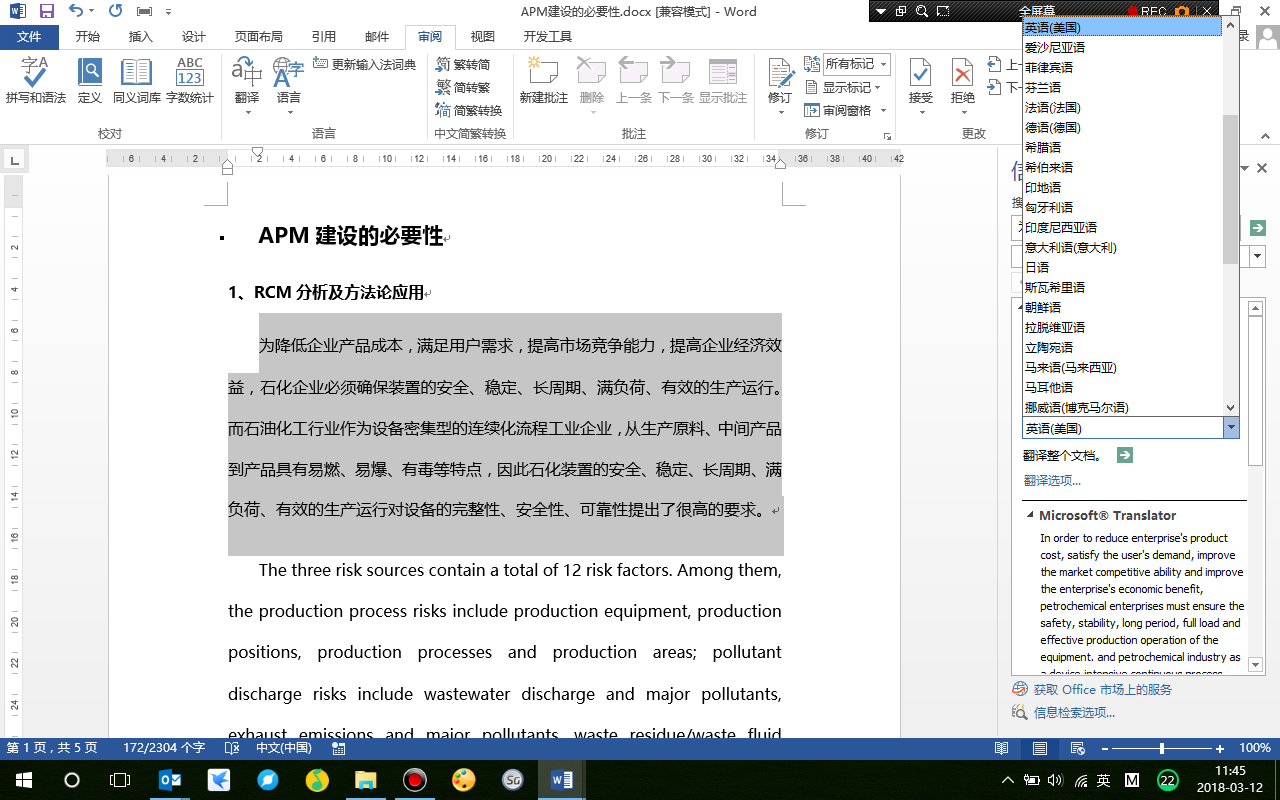1280x800 pixels.
Task: Open 修订 group dialog launcher
Action: [x=887, y=136]
